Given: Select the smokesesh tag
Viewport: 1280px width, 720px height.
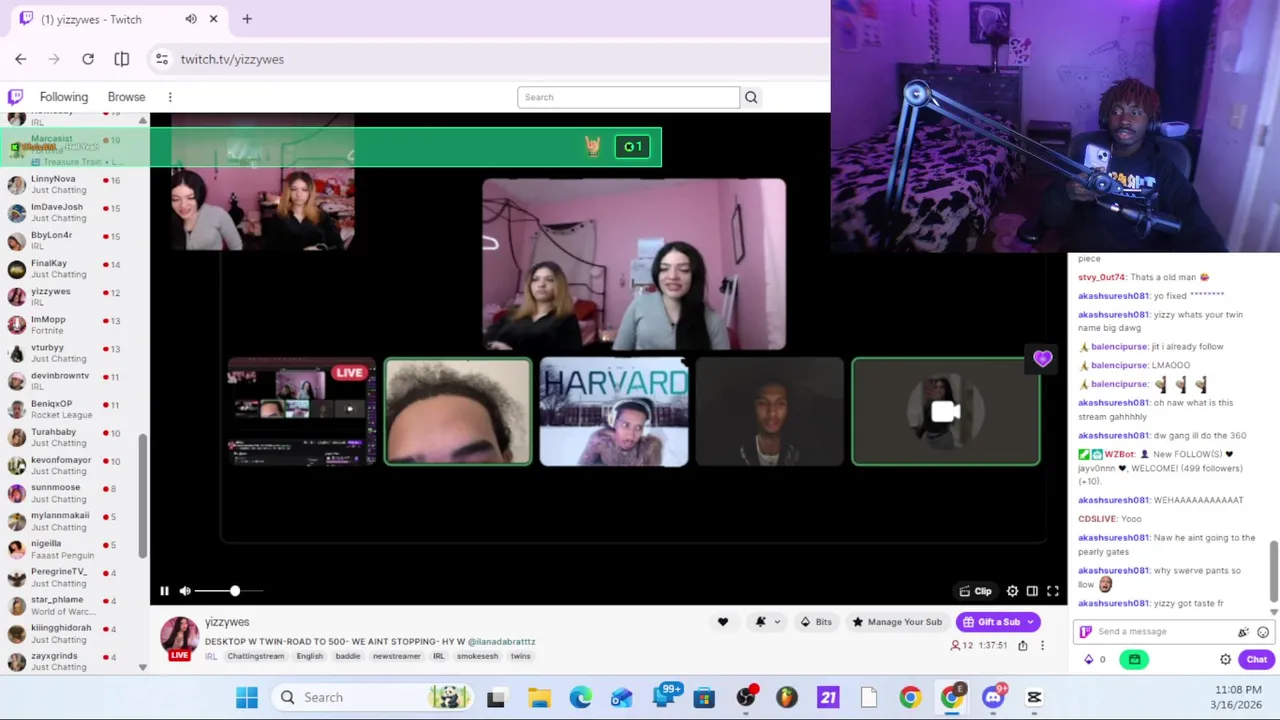Looking at the screenshot, I should (477, 656).
